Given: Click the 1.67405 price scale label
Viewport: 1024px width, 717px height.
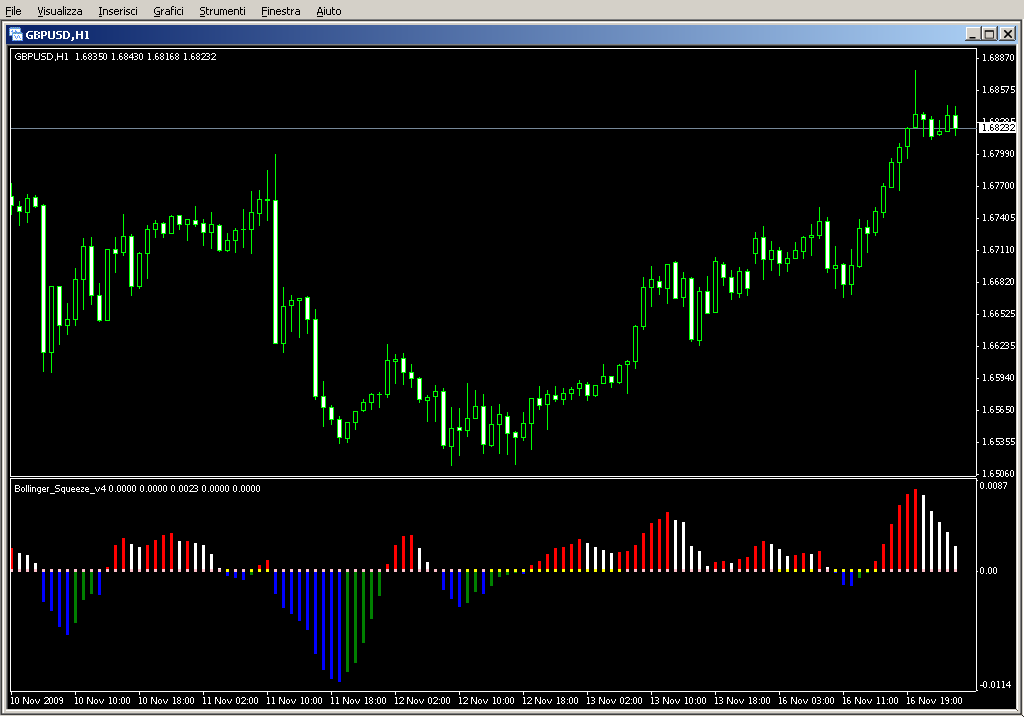Looking at the screenshot, I should click(999, 217).
